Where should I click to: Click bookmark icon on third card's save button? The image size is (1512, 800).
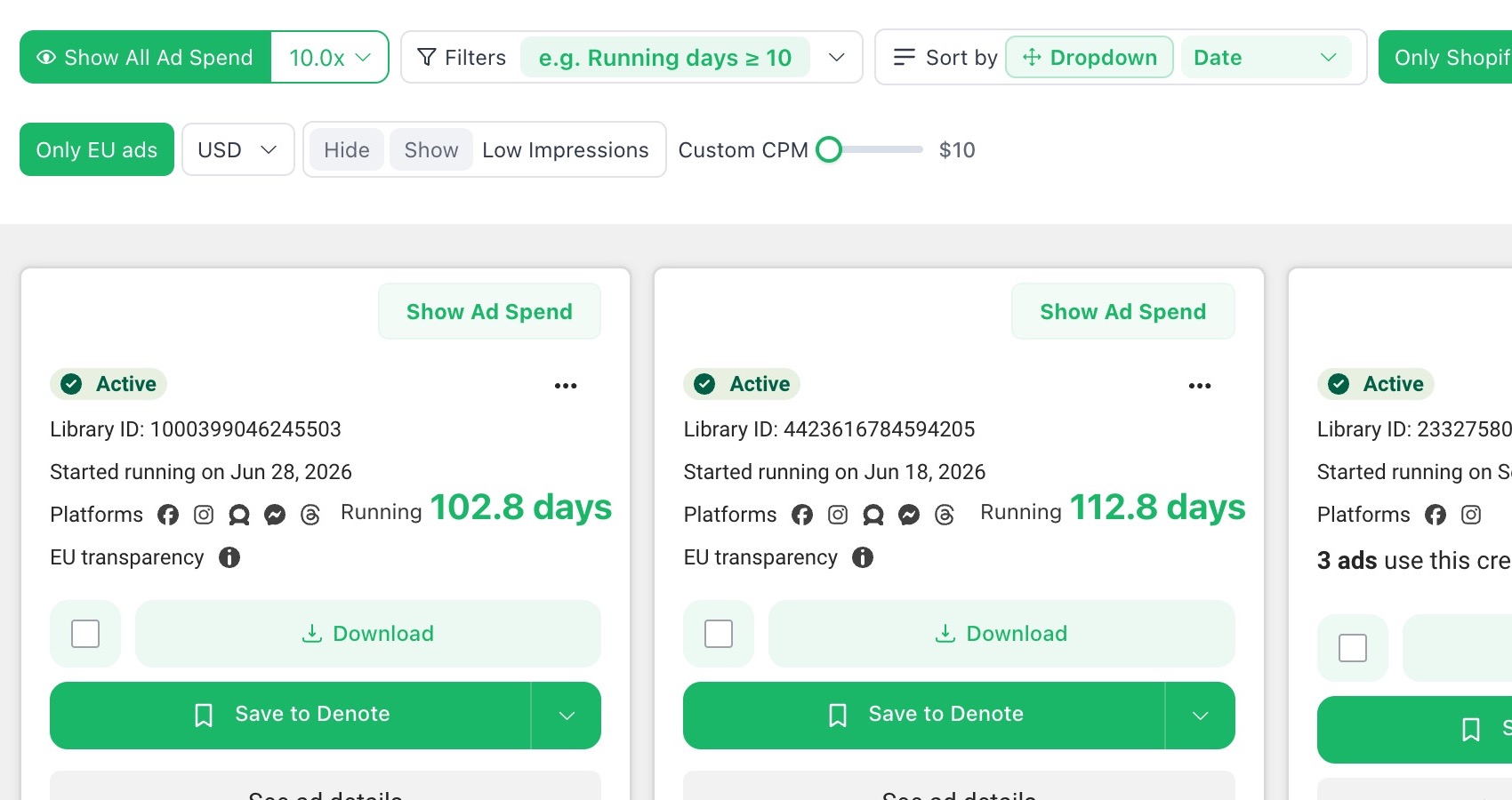click(x=1471, y=730)
